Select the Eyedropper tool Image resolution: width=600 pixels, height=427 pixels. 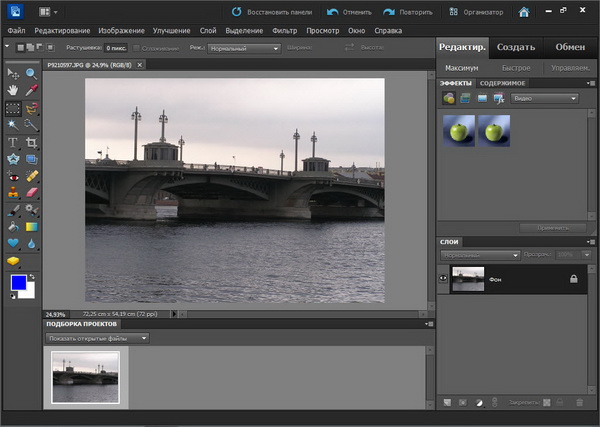tap(32, 90)
